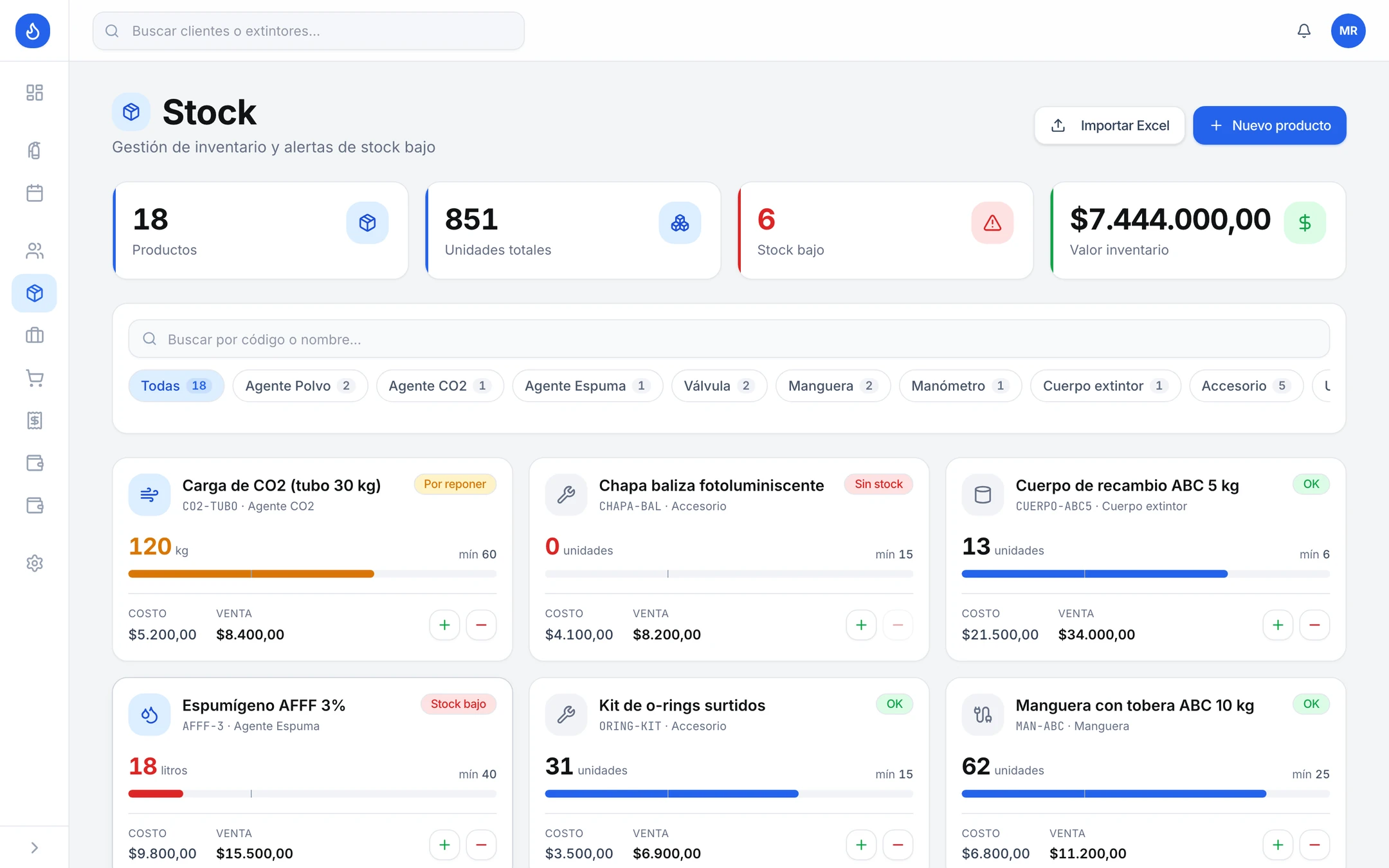This screenshot has width=1389, height=868.
Task: Filter by Todas category
Action: click(x=176, y=386)
